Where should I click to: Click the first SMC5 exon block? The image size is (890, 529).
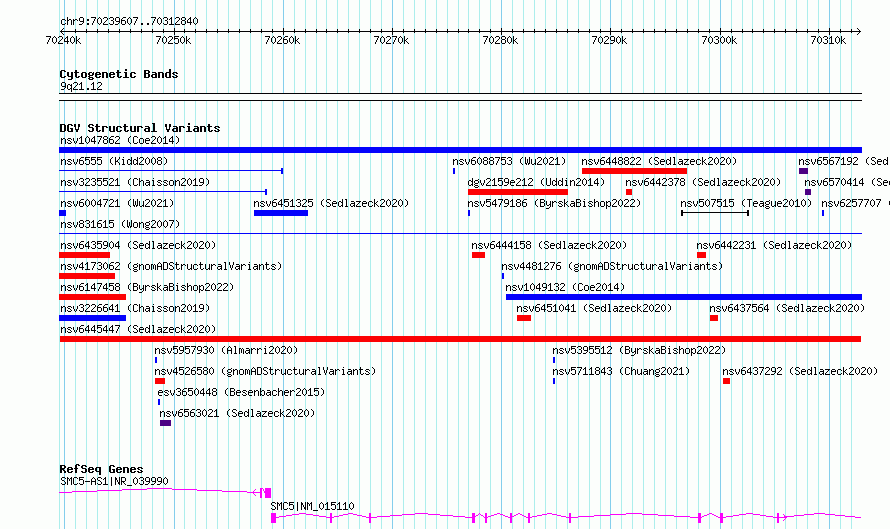[274, 518]
